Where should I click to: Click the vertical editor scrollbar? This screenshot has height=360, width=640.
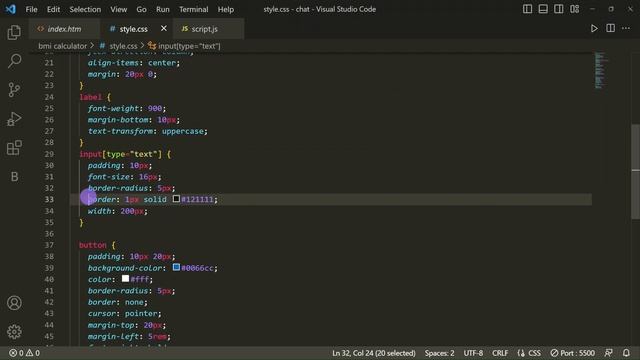click(636, 171)
